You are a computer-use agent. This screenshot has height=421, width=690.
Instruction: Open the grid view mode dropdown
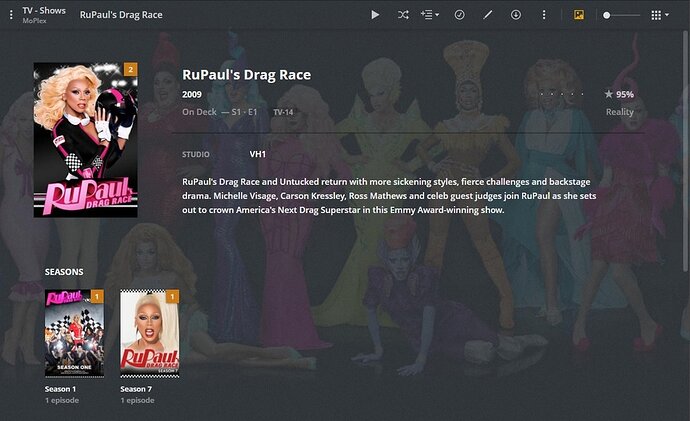pyautogui.click(x=660, y=15)
